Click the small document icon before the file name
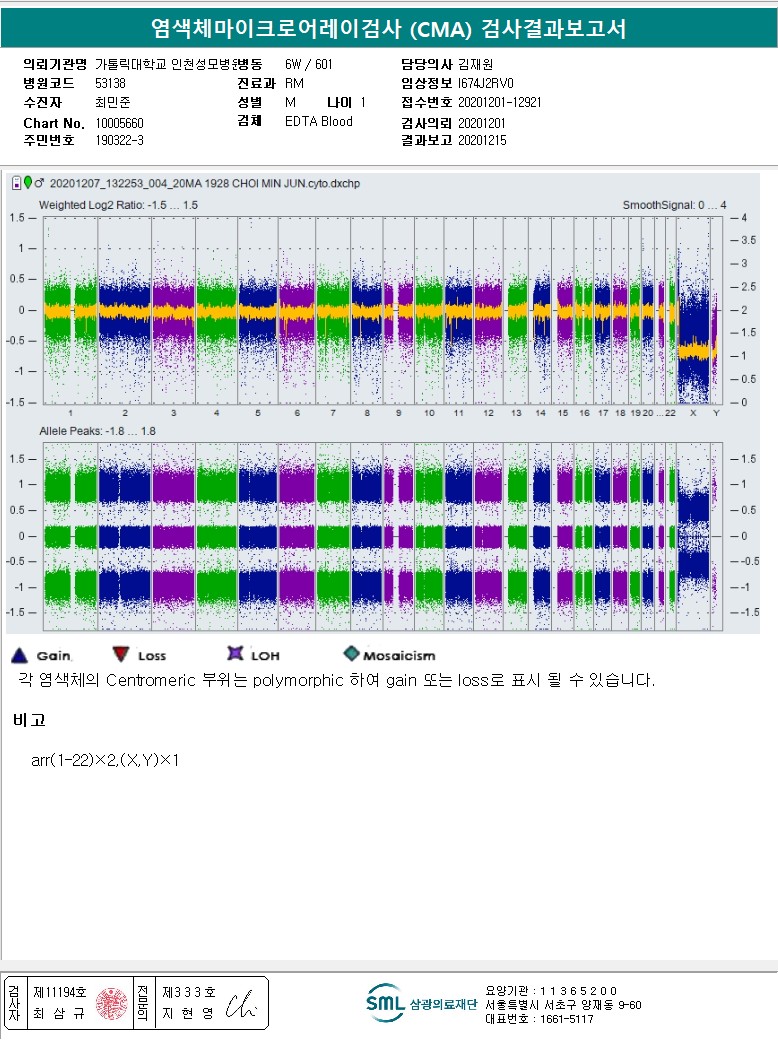This screenshot has height=1040, width=778. (x=17, y=183)
